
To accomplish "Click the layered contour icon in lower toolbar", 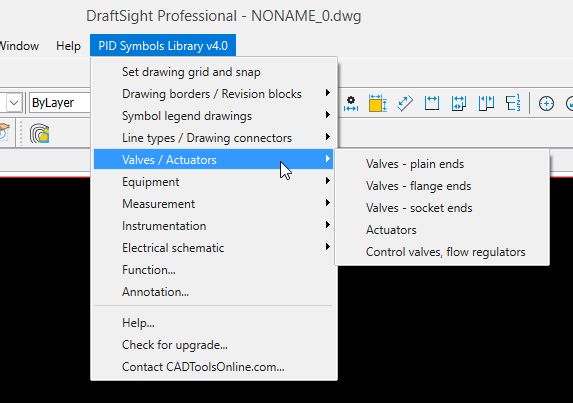I will point(39,133).
